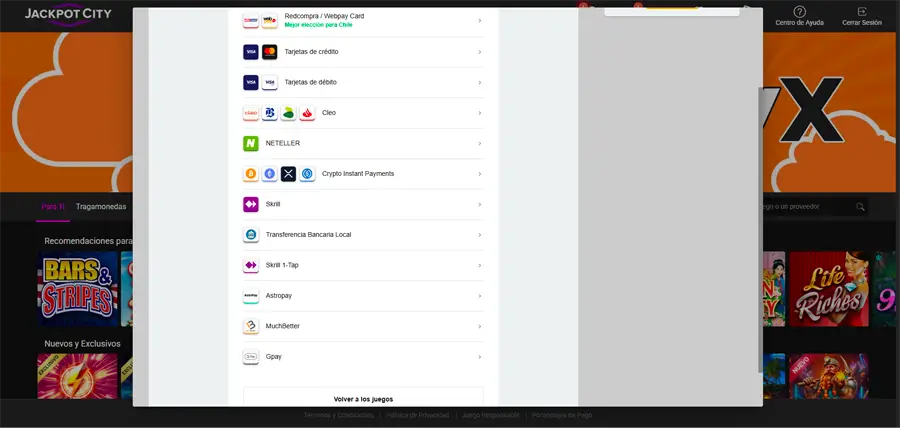Screen dimensions: 900x428
Task: Select the Tarjetas de débito label
Action: tap(311, 82)
